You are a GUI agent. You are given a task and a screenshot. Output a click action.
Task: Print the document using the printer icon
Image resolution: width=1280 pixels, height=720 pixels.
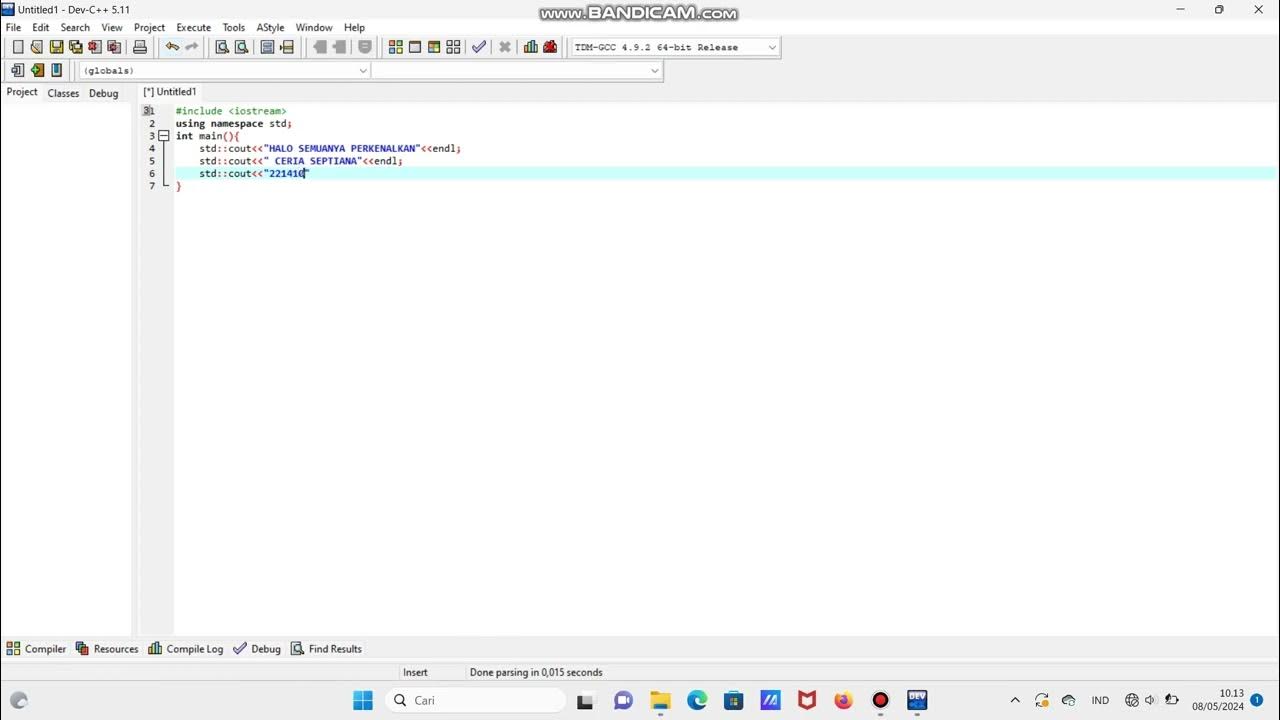[x=140, y=47]
